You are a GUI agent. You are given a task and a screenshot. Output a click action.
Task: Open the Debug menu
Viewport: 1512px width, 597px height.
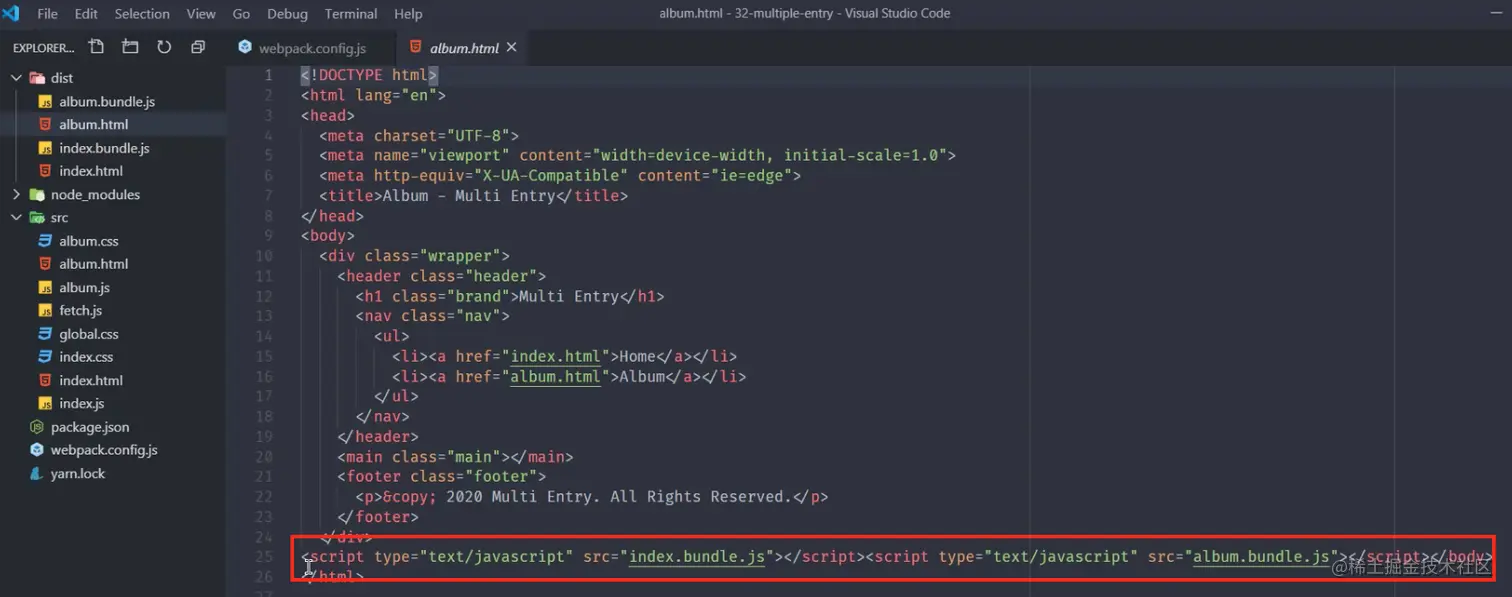click(x=288, y=14)
